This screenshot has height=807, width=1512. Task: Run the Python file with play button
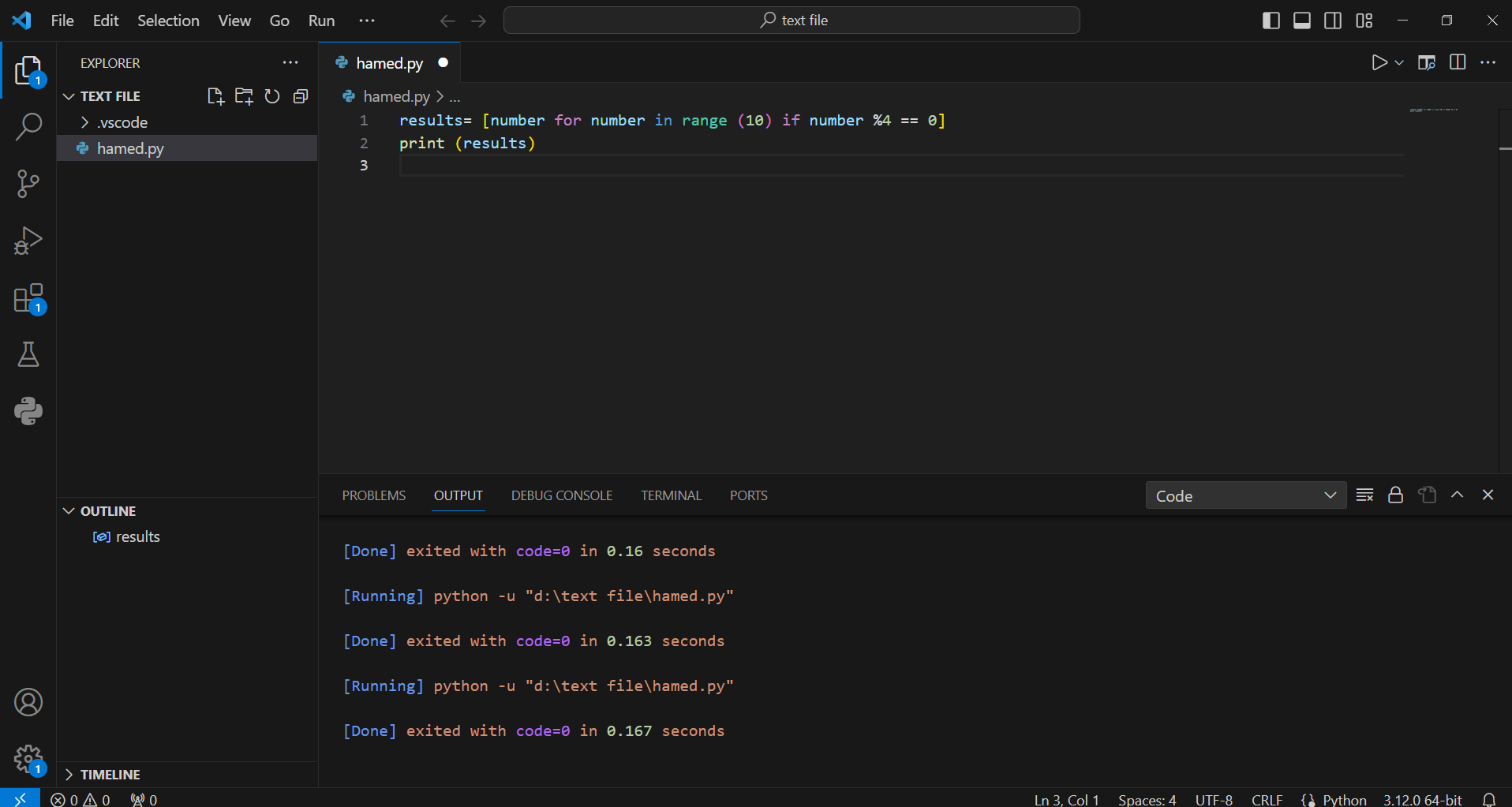point(1379,62)
